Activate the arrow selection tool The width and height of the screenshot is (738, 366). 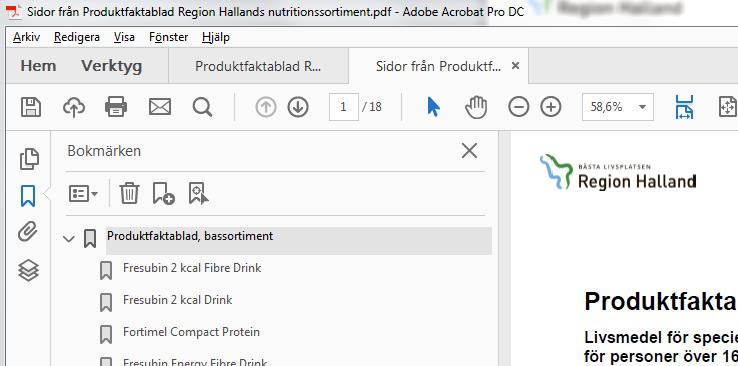point(433,107)
